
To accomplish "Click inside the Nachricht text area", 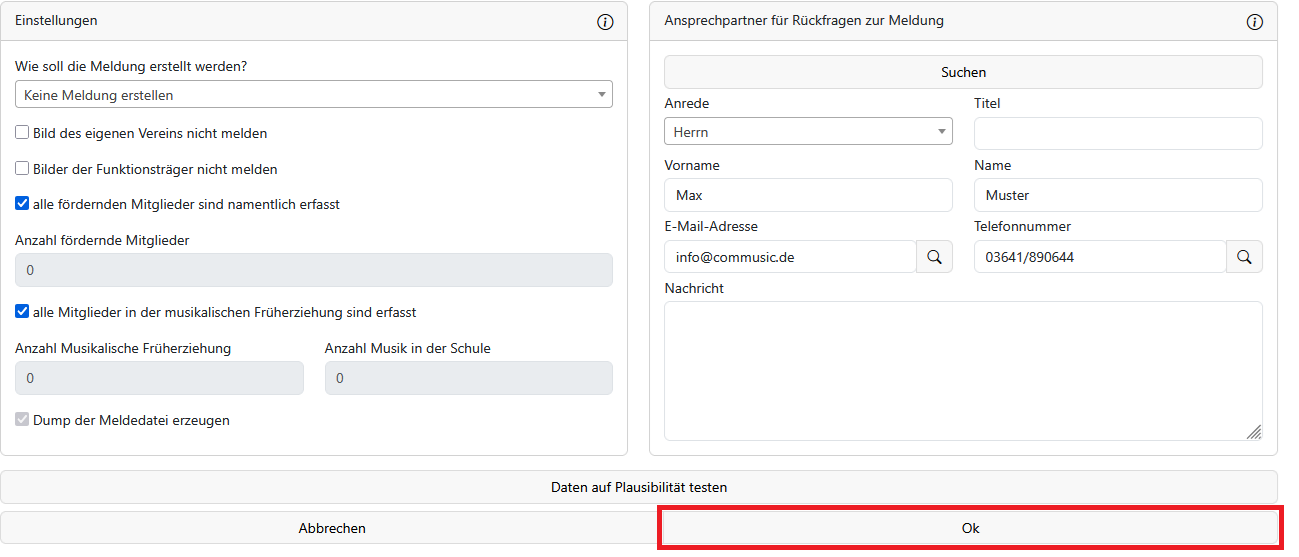I will point(962,370).
